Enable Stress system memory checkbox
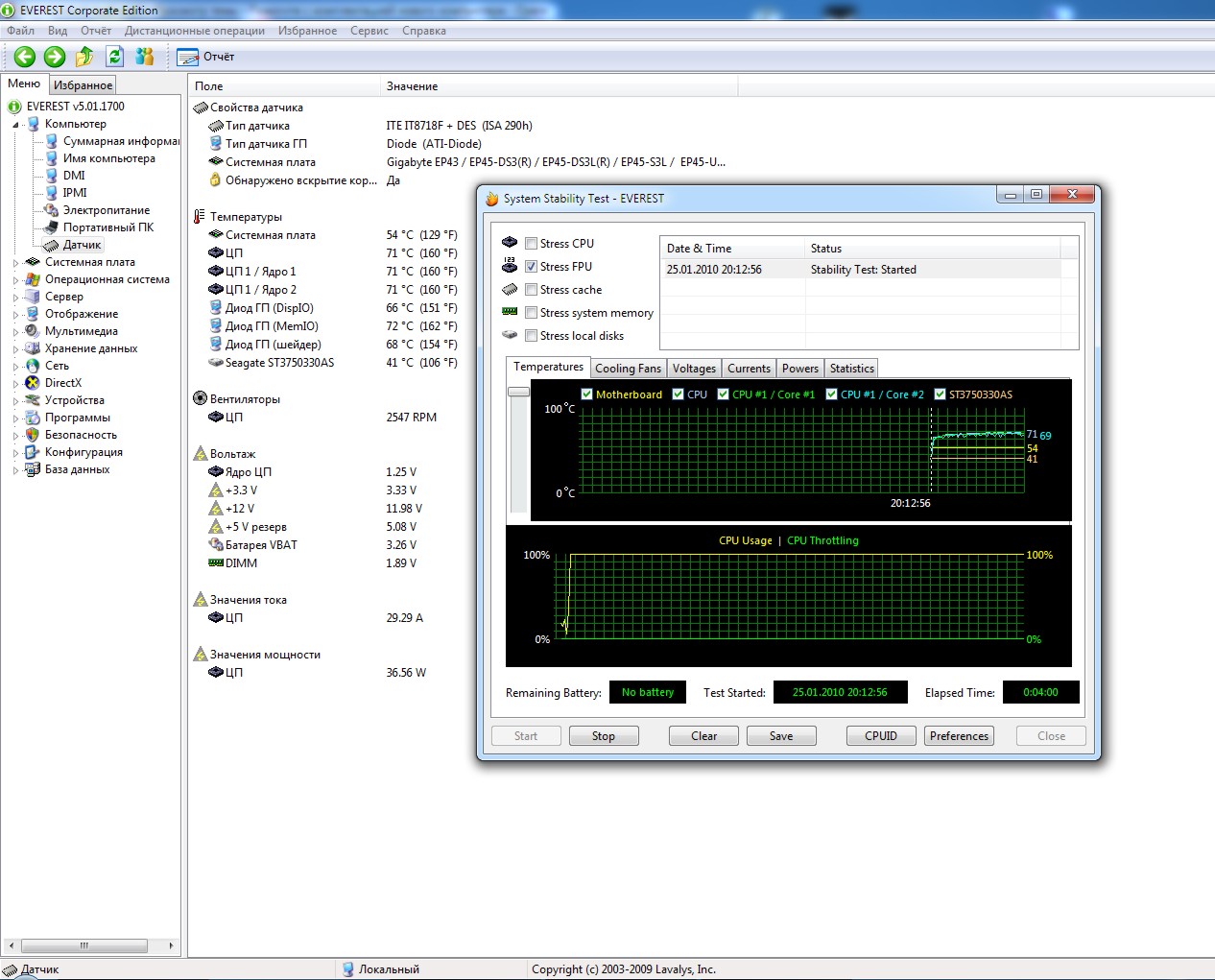1215x980 pixels. point(531,313)
